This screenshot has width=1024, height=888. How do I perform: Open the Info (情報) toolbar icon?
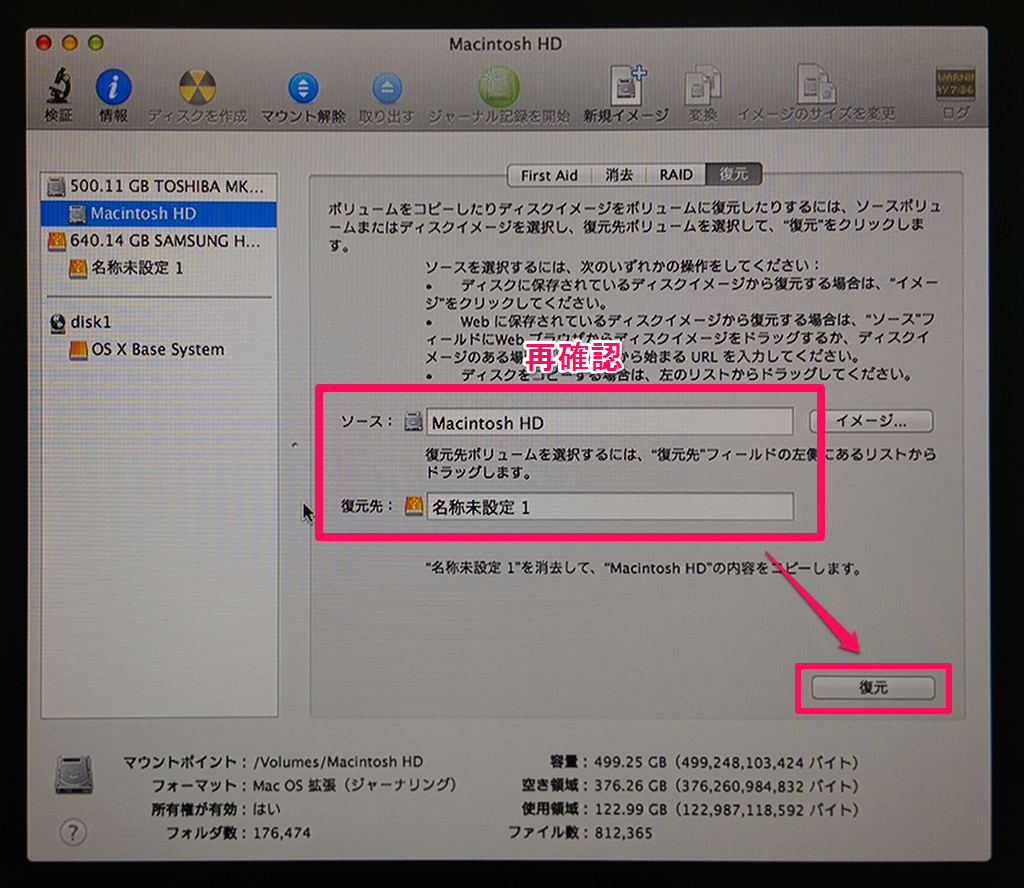tap(113, 88)
